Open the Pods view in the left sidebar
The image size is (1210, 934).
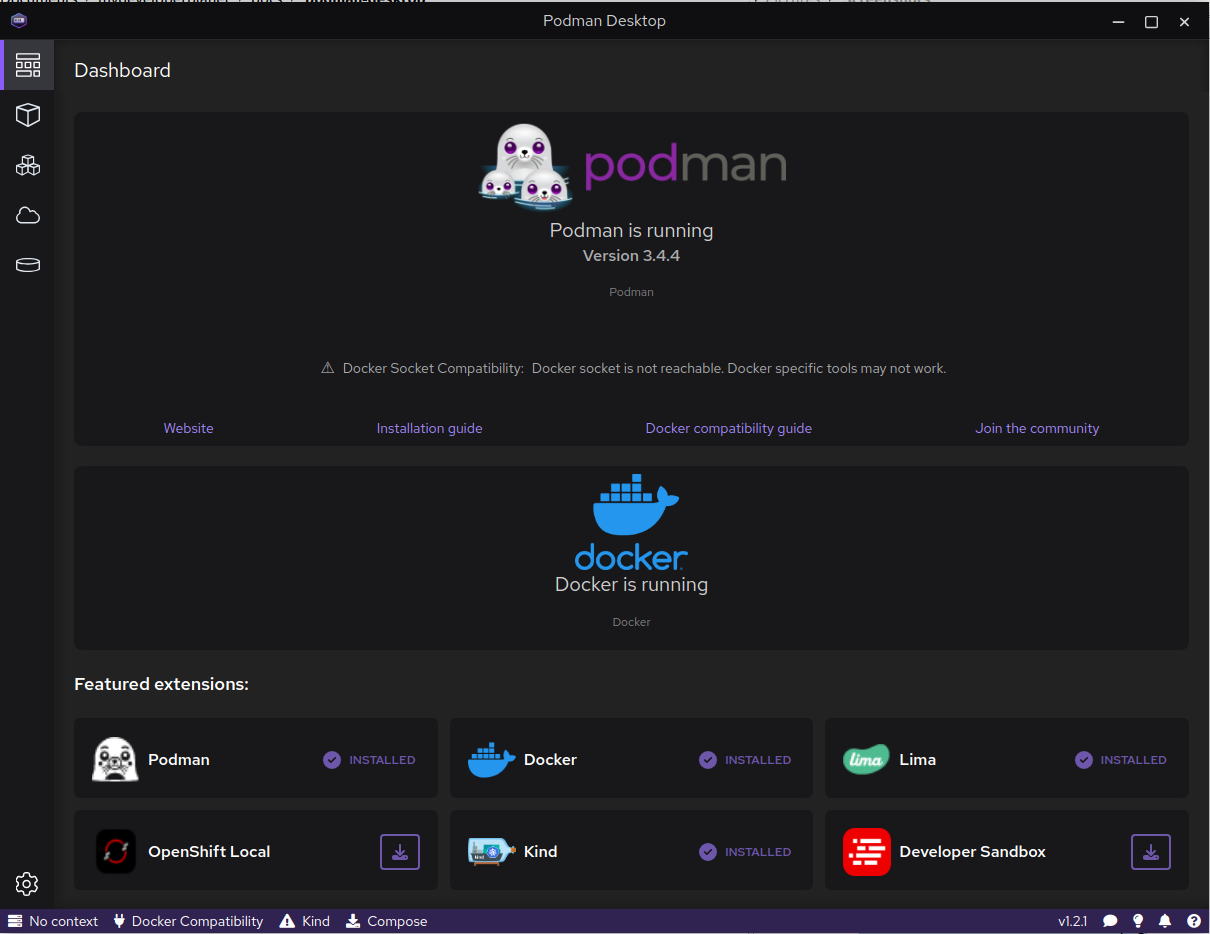point(27,165)
